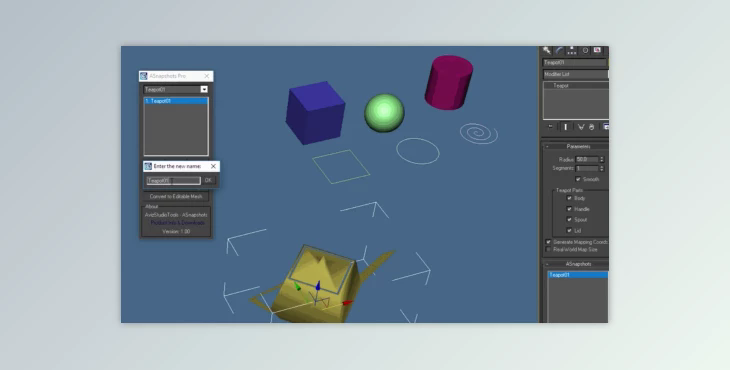The height and width of the screenshot is (370, 730).
Task: Click the ASnapshots Pro title bar icon
Action: 144,76
